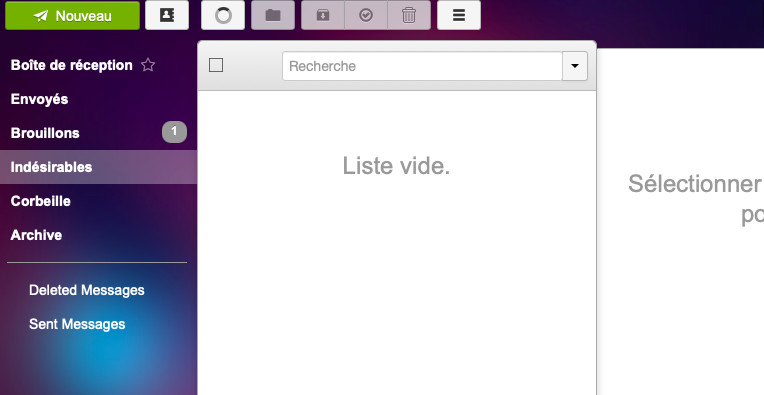Image resolution: width=764 pixels, height=395 pixels.
Task: Click the not-spam checkmark icon
Action: point(366,16)
